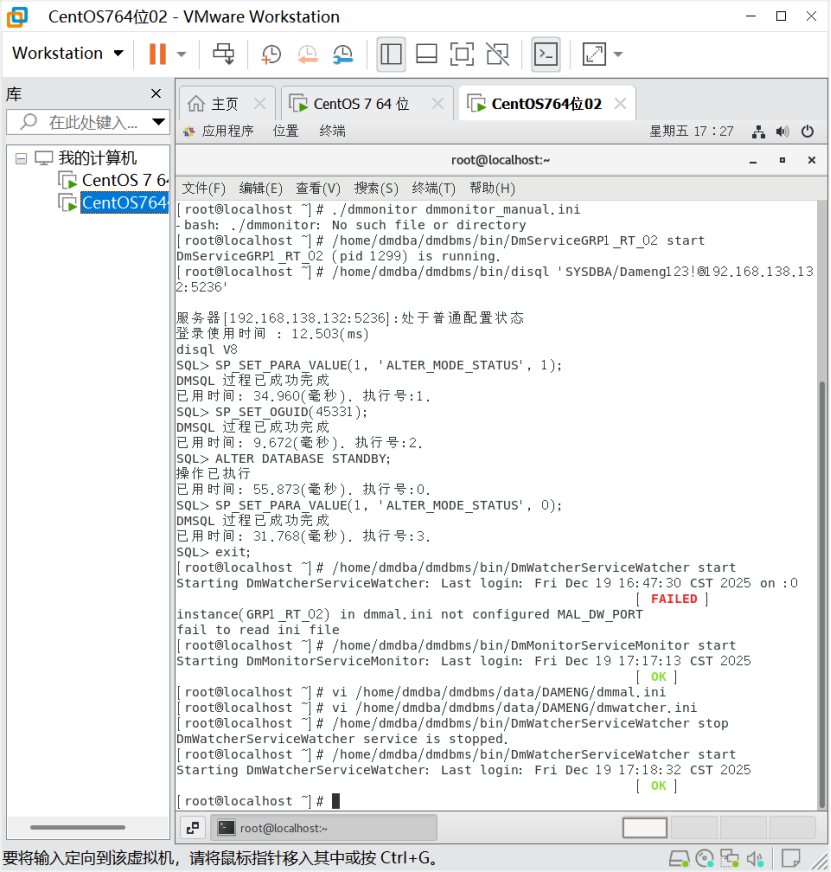Open the library search filter dropdown

click(159, 122)
